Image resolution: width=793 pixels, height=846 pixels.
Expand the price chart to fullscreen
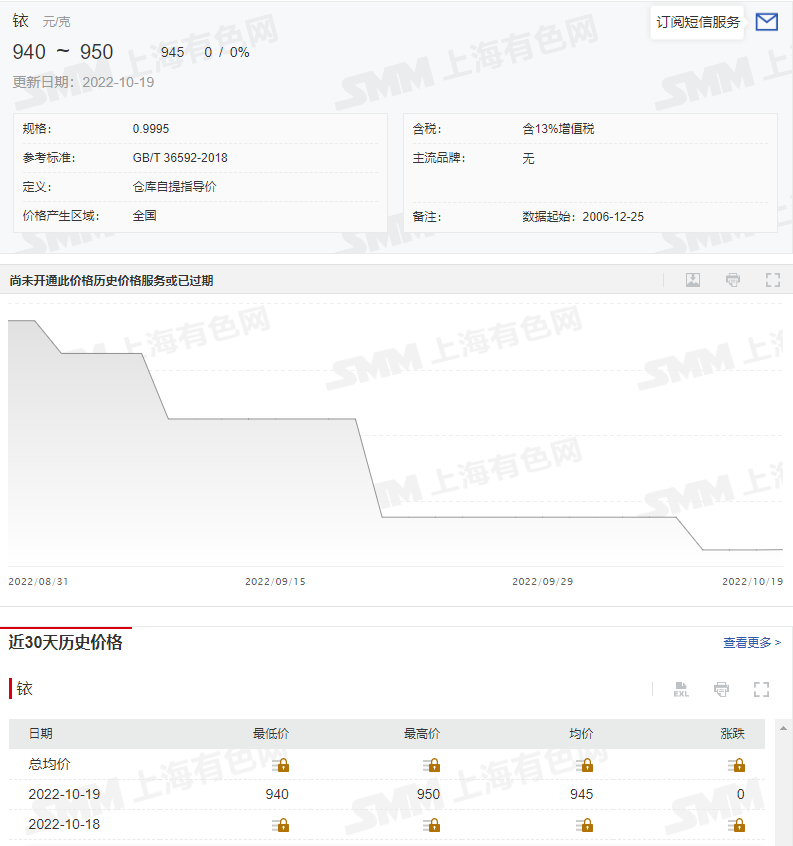click(x=772, y=280)
